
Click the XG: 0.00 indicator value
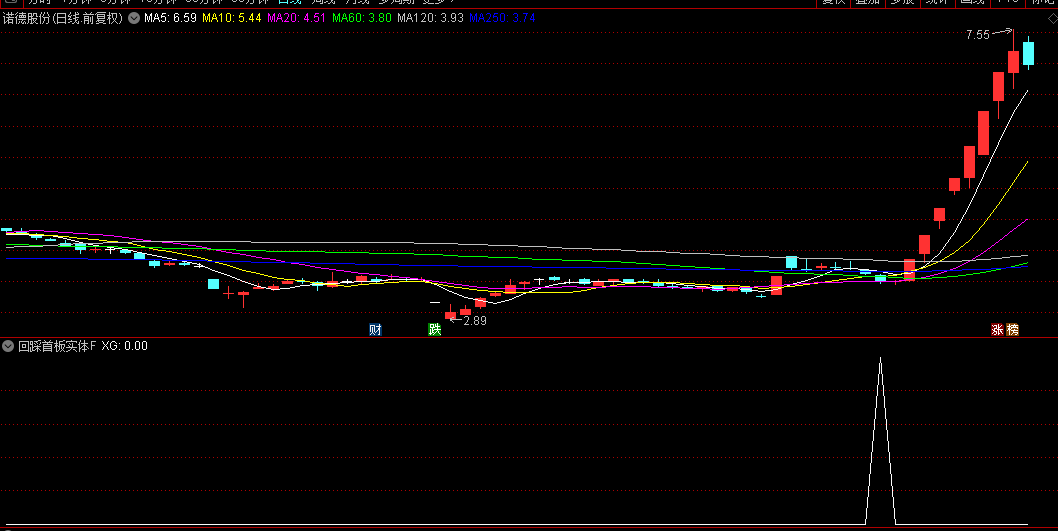124,346
